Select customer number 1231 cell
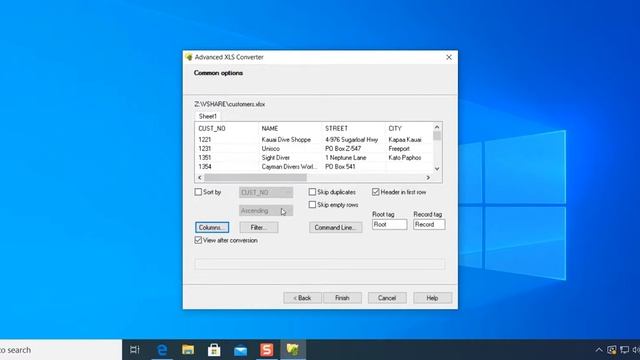The height and width of the screenshot is (360, 640). (x=204, y=149)
